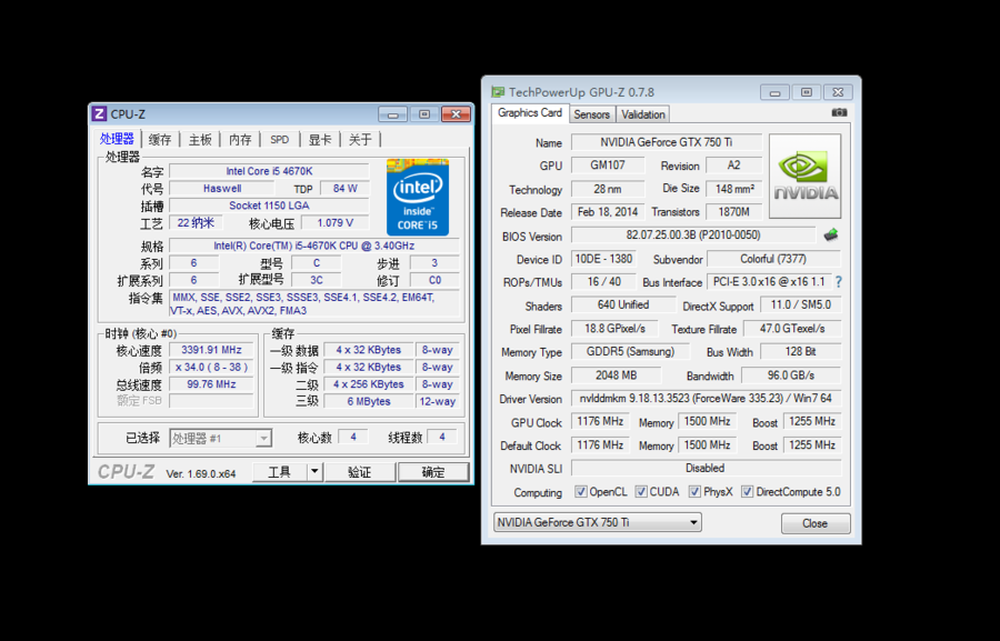Screen dimensions: 1000x641
Task: Open the NVIDIA GeForce GTX 750 Ti dropdown
Action: [x=598, y=522]
